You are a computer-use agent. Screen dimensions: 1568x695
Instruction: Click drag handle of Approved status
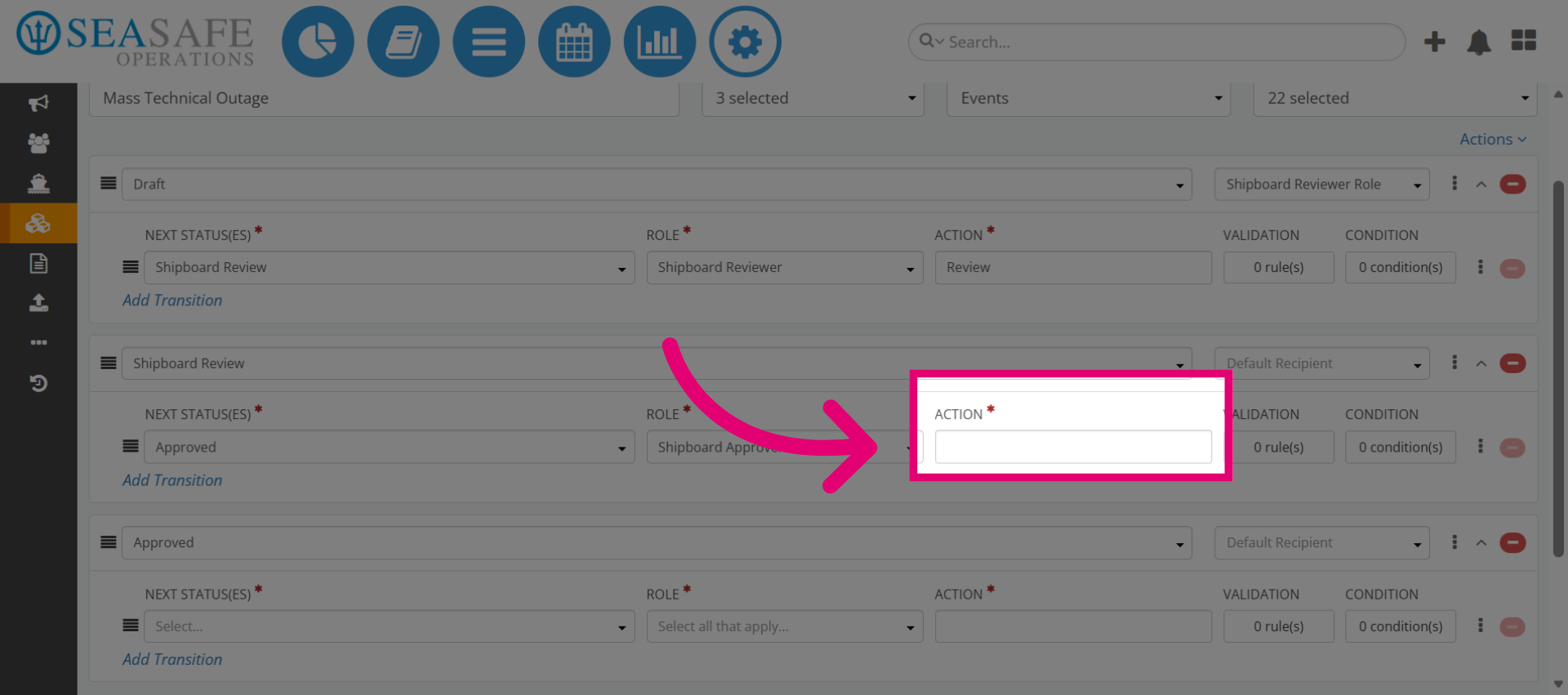(108, 541)
